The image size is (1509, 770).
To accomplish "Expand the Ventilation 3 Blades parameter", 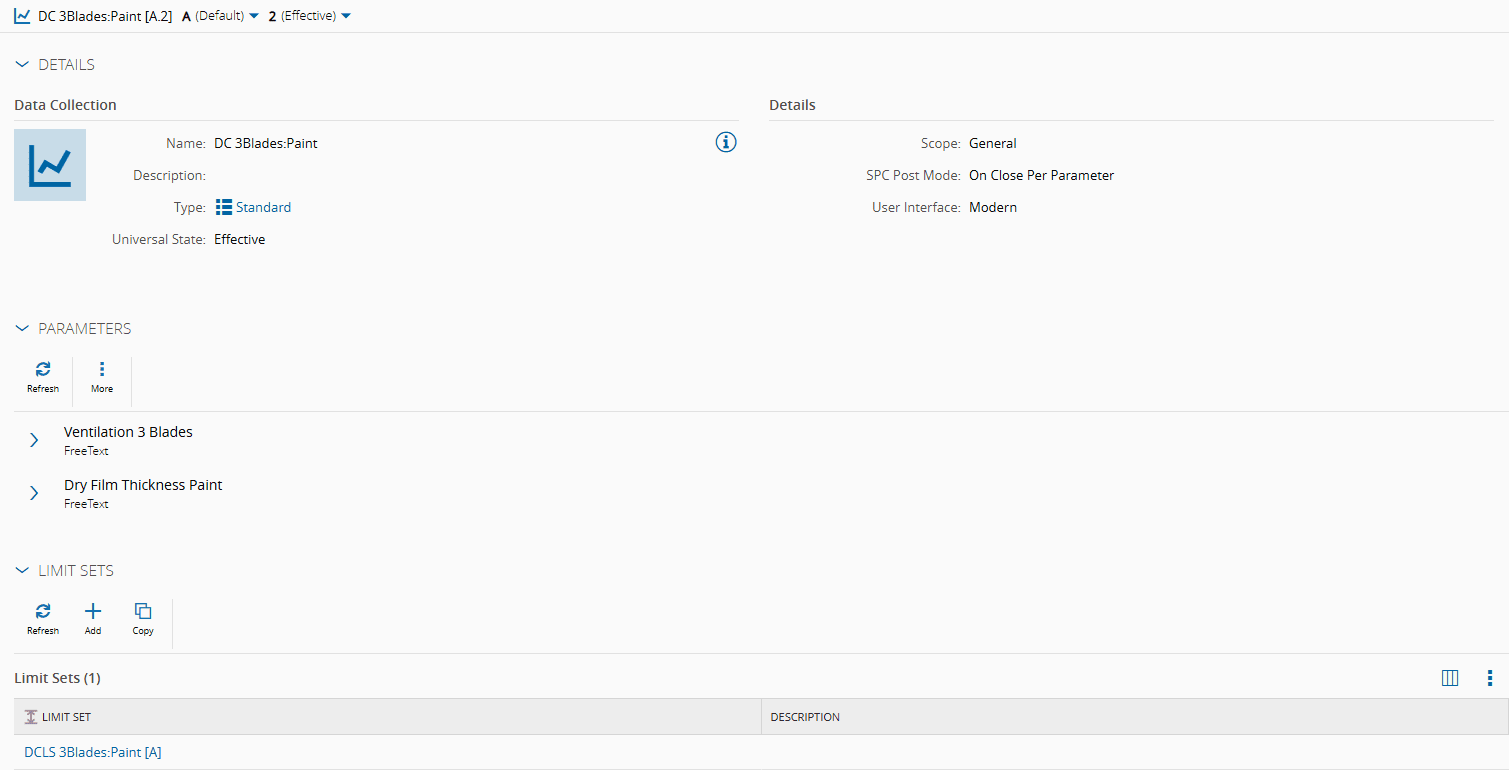I will point(34,439).
